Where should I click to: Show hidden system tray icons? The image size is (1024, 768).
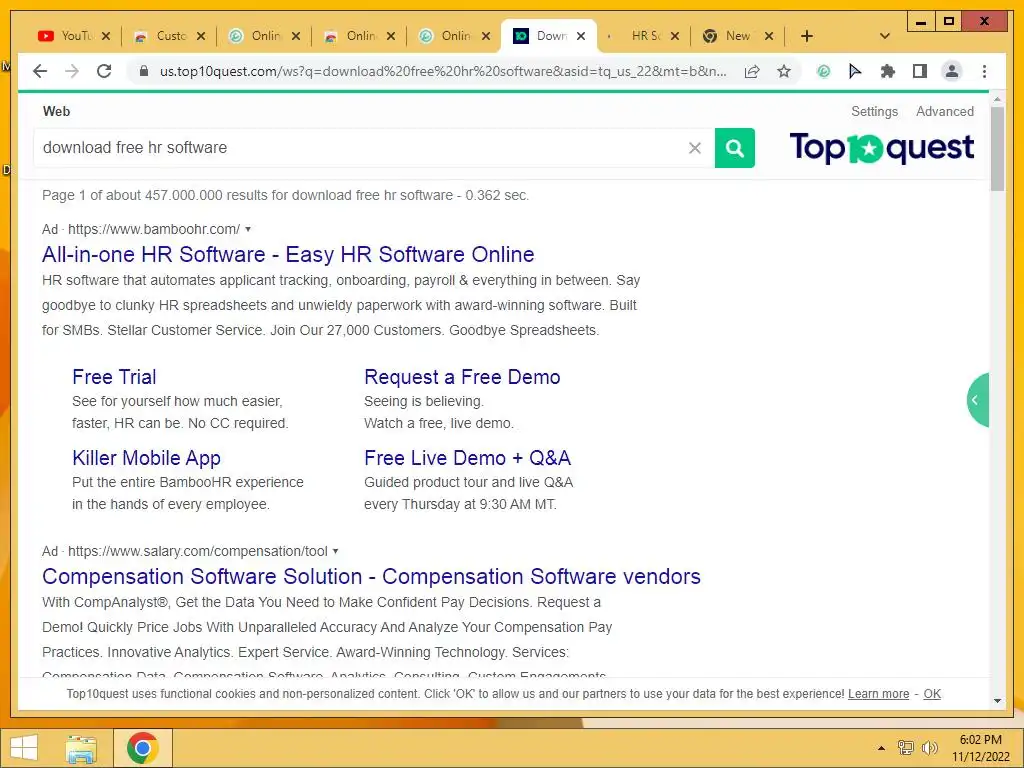pyautogui.click(x=881, y=748)
